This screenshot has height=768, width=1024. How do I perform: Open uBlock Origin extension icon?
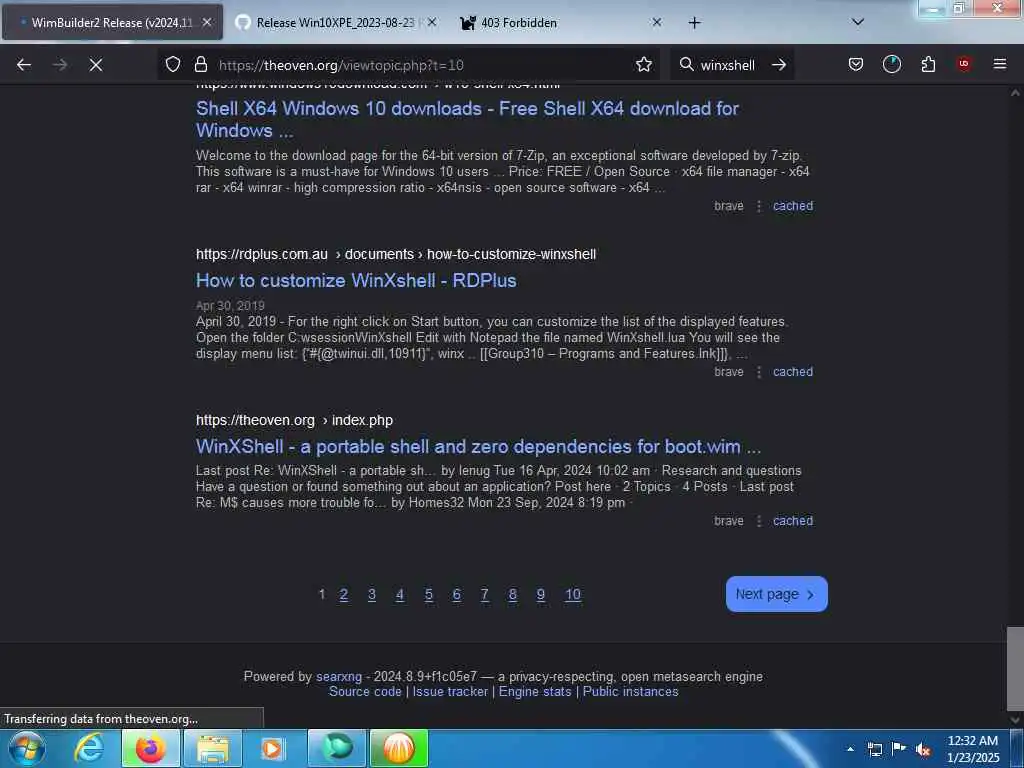[x=964, y=64]
